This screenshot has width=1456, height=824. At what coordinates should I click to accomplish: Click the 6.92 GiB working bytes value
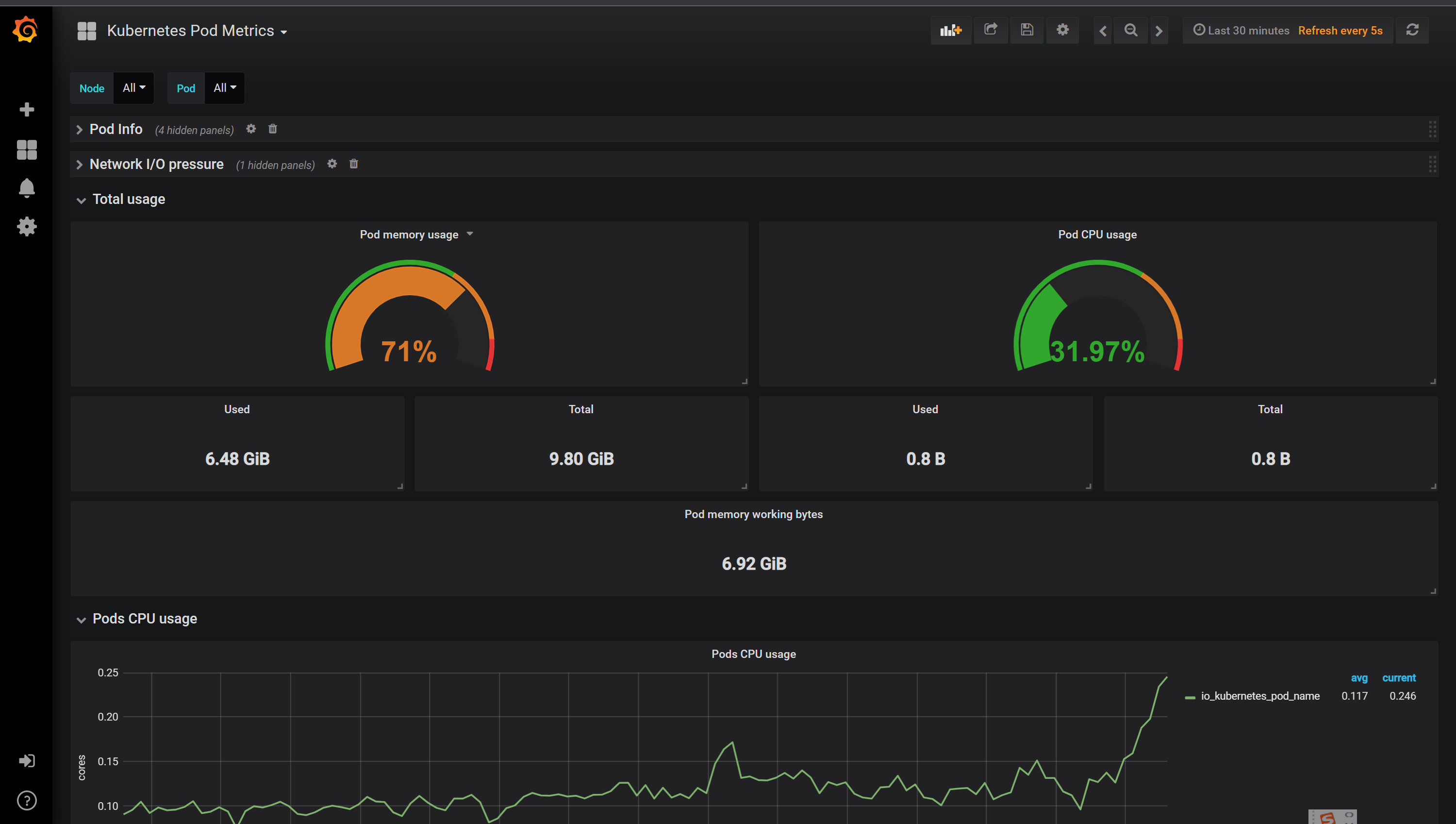754,564
